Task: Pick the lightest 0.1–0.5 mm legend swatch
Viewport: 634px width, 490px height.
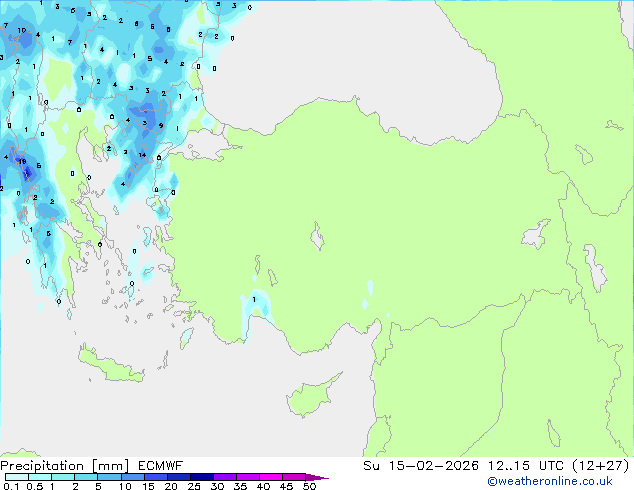Action: [17, 477]
